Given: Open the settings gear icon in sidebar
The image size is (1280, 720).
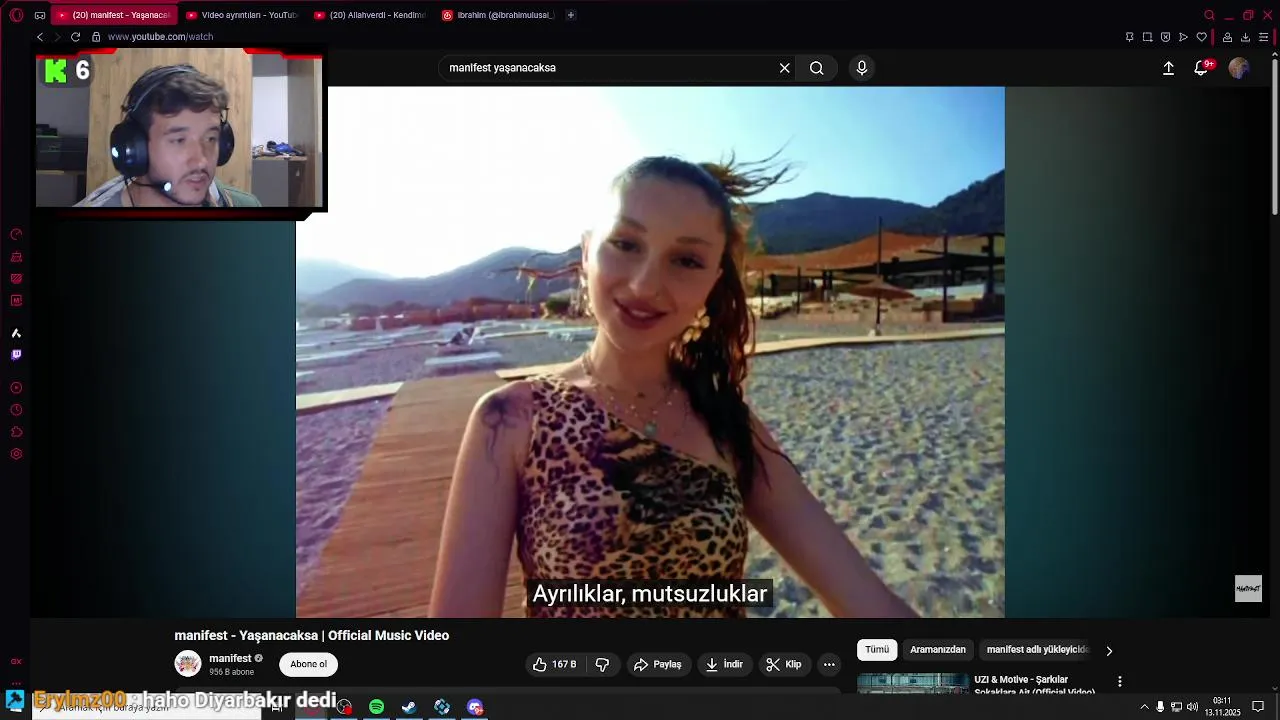Looking at the screenshot, I should 16,454.
